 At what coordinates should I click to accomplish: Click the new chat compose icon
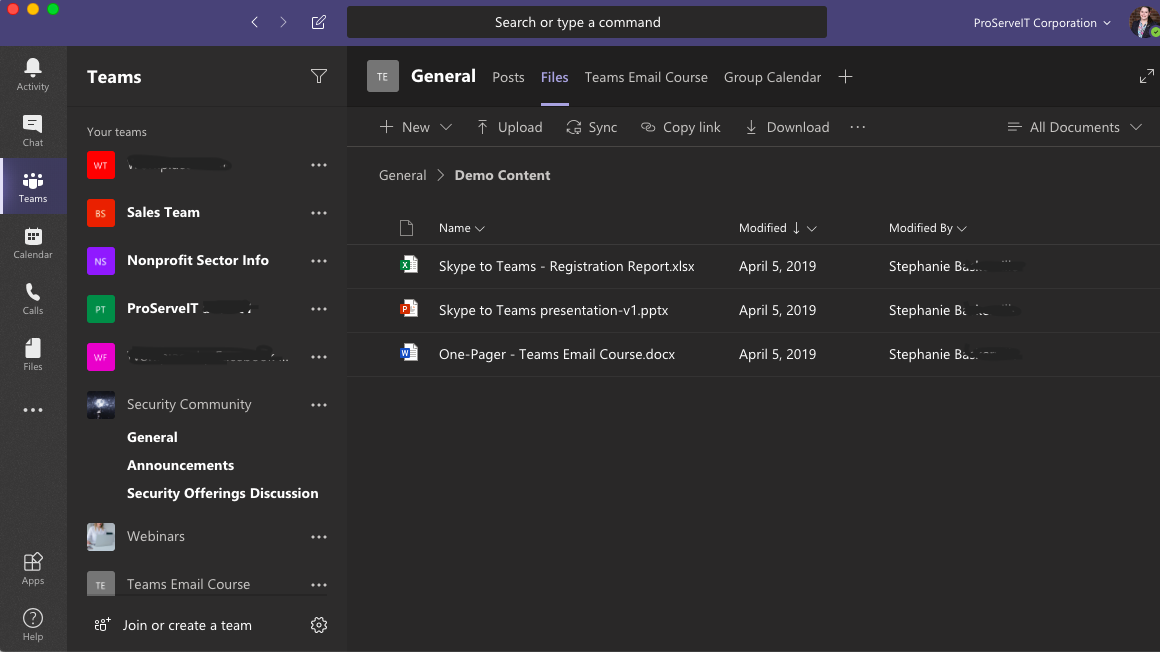318,21
